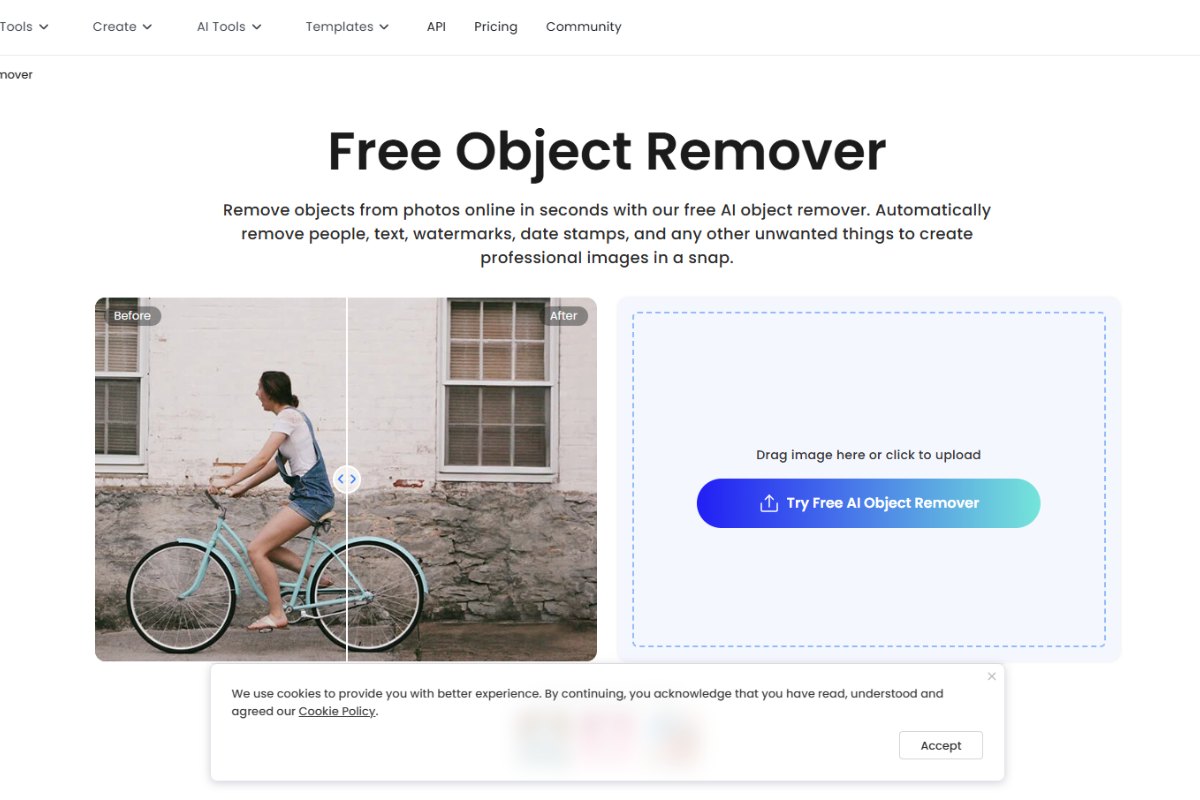This screenshot has width=1200, height=800.
Task: Expand the AI Tools dropdown
Action: [229, 27]
